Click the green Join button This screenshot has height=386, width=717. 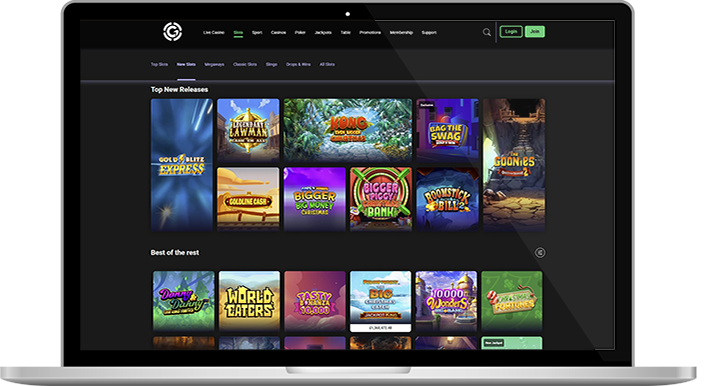[x=535, y=32]
